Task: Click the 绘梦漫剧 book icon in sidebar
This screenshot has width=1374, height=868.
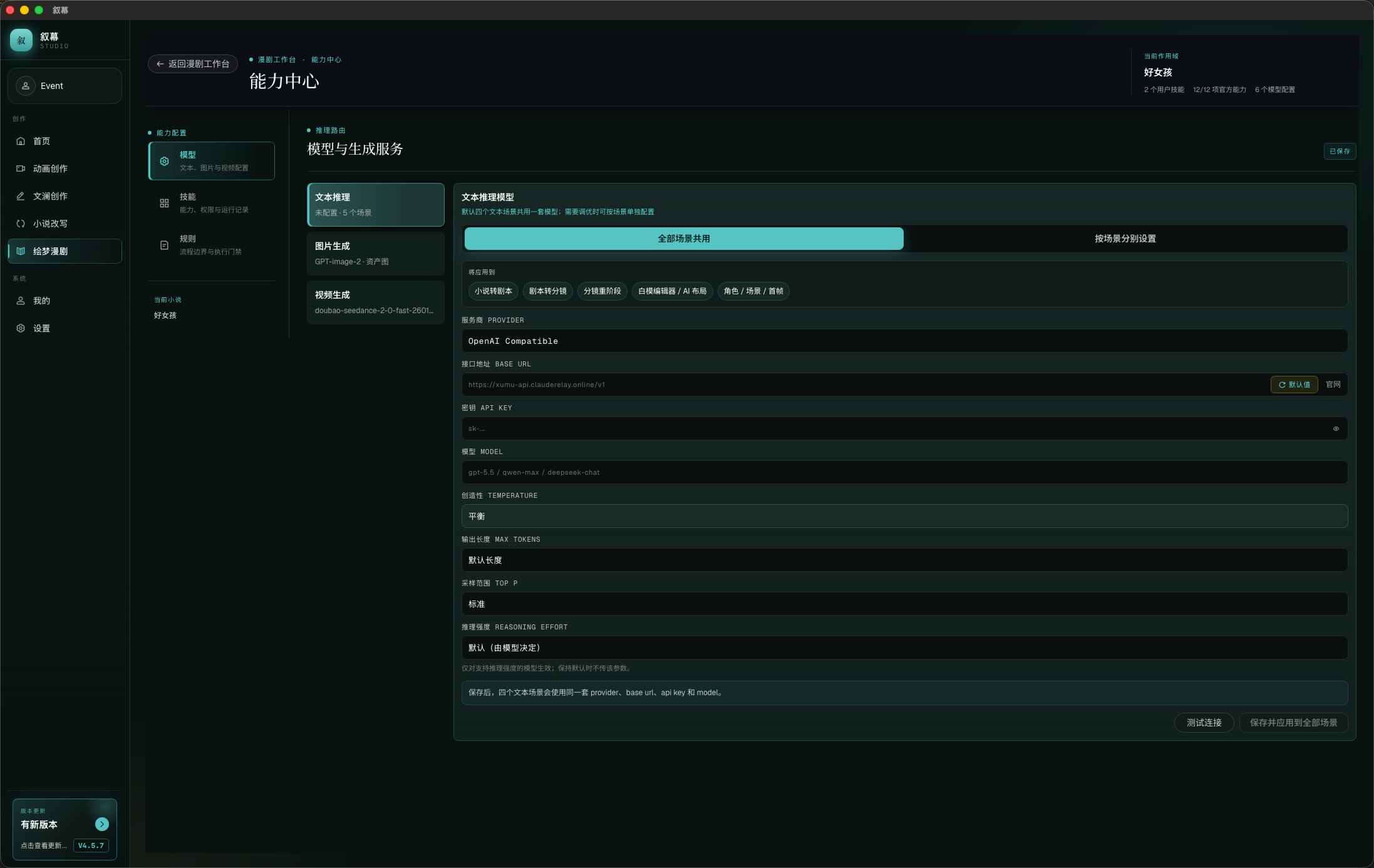Action: pyautogui.click(x=21, y=251)
